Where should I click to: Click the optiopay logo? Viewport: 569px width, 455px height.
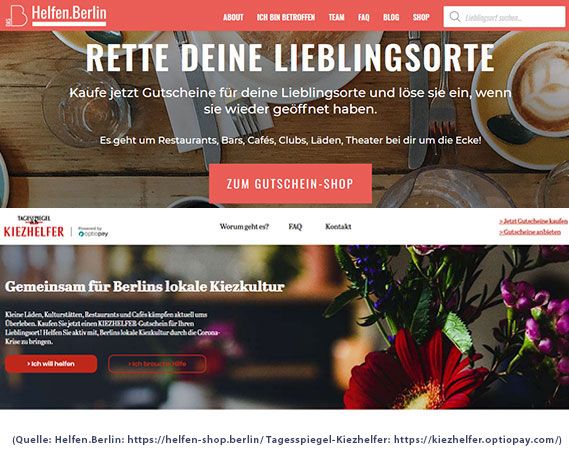(93, 232)
